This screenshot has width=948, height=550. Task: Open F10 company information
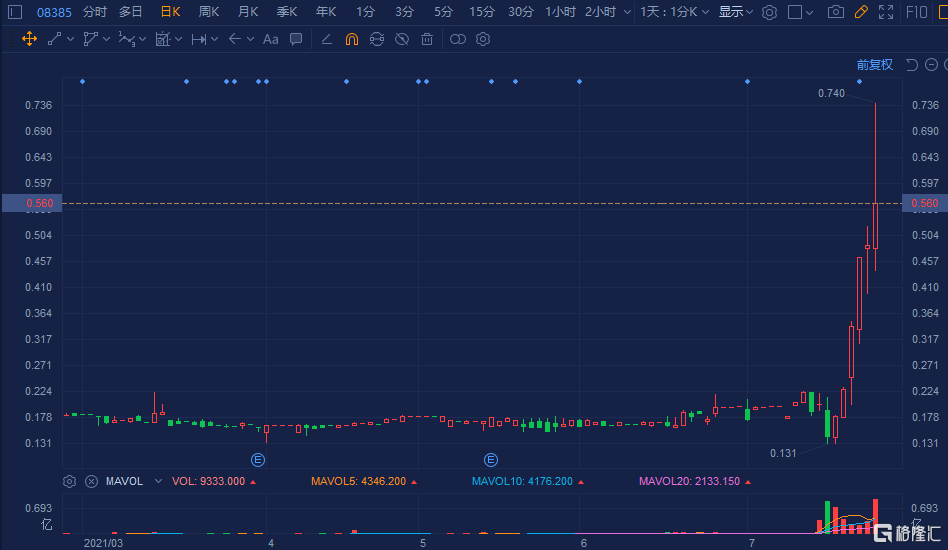click(916, 12)
